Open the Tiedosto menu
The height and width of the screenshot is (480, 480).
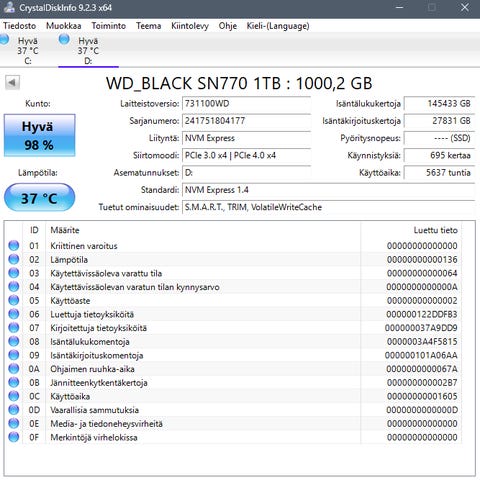(x=20, y=26)
